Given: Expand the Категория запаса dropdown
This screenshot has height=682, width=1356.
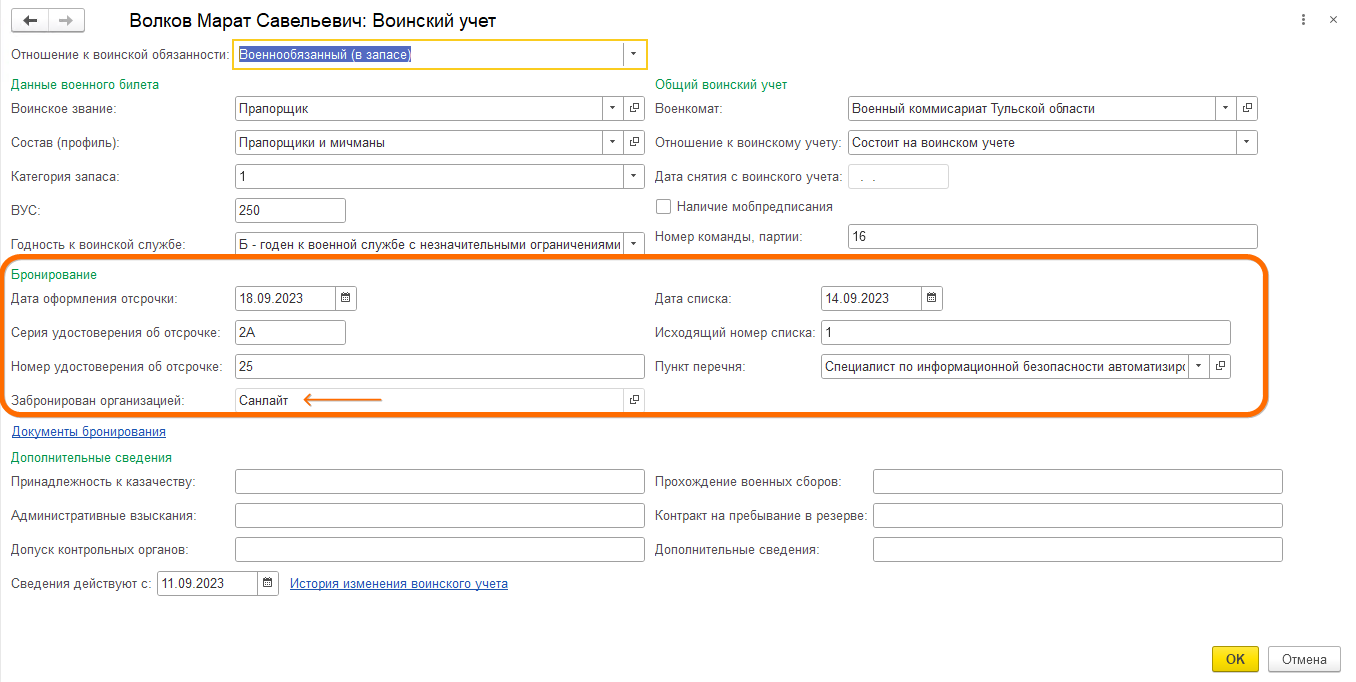Looking at the screenshot, I should 634,176.
